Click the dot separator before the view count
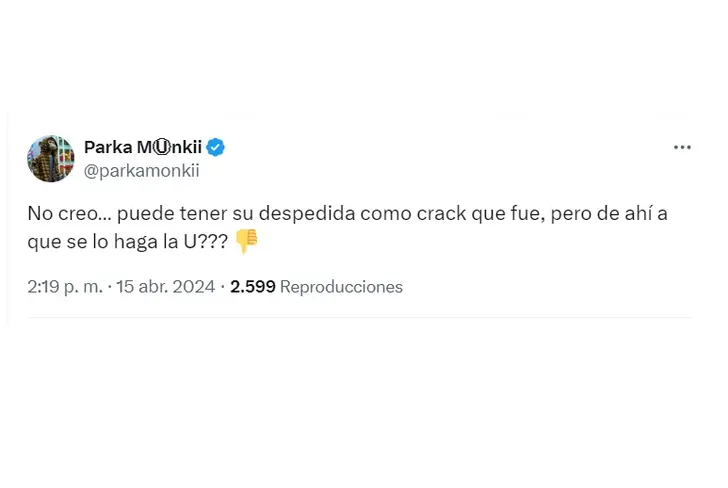This screenshot has height=488, width=728. [x=222, y=287]
